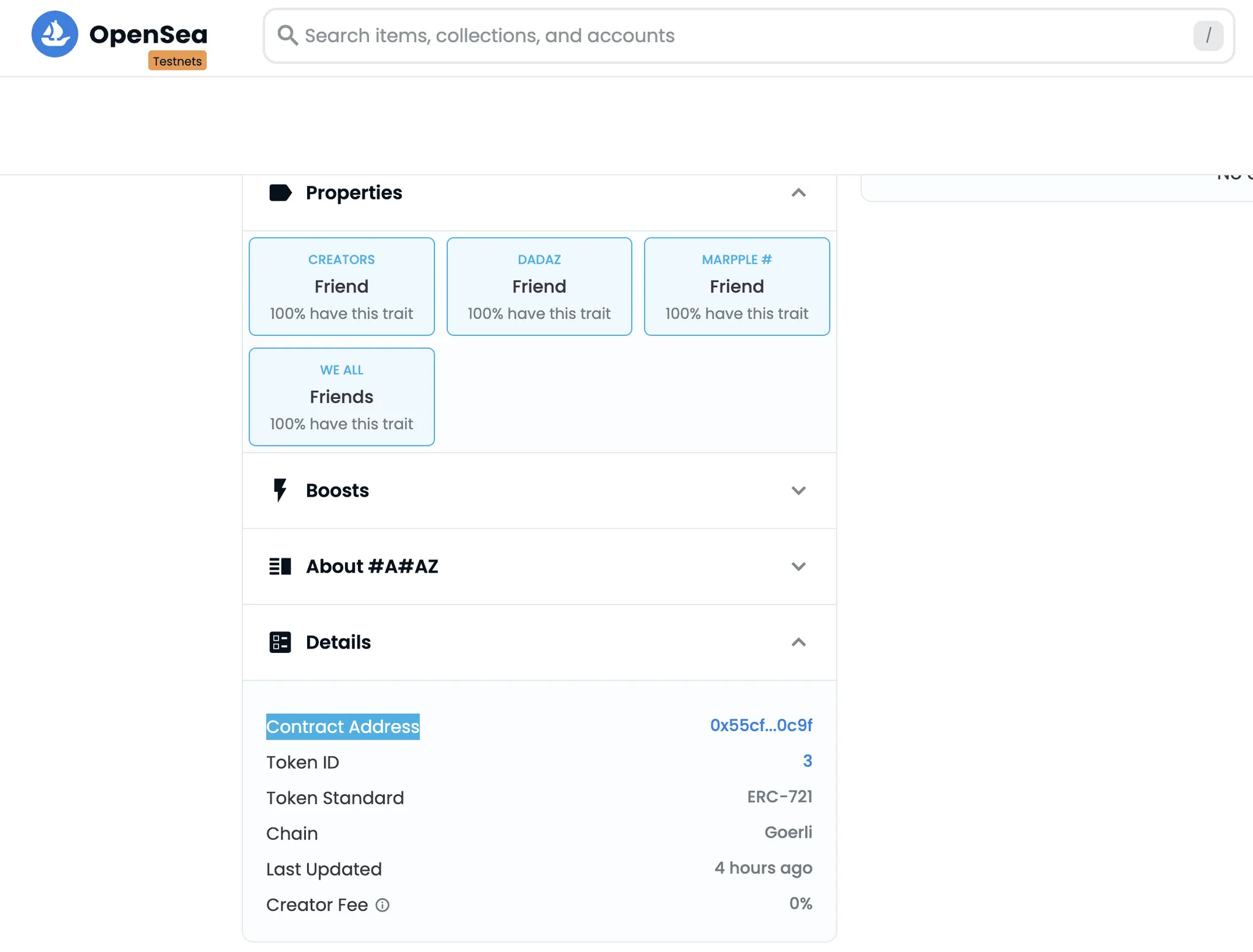Open the Token ID 3 link
1253x952 pixels.
click(x=807, y=761)
